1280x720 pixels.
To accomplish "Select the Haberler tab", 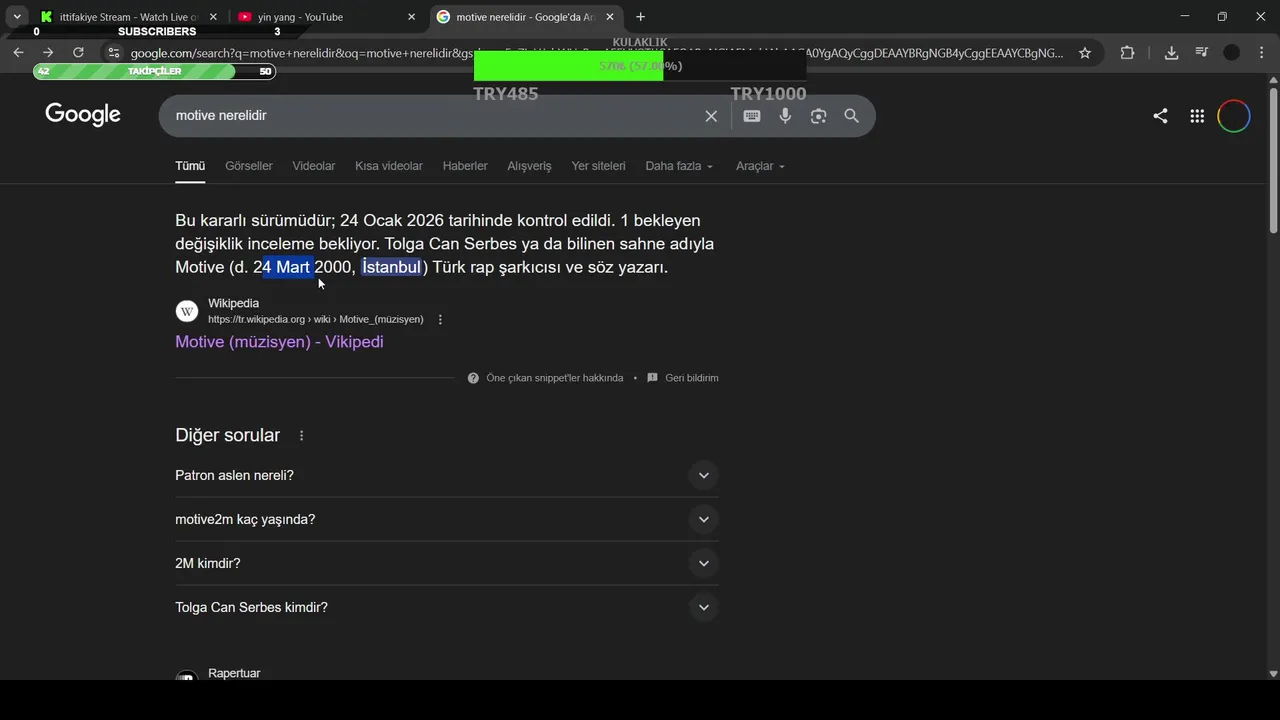I will [x=465, y=166].
